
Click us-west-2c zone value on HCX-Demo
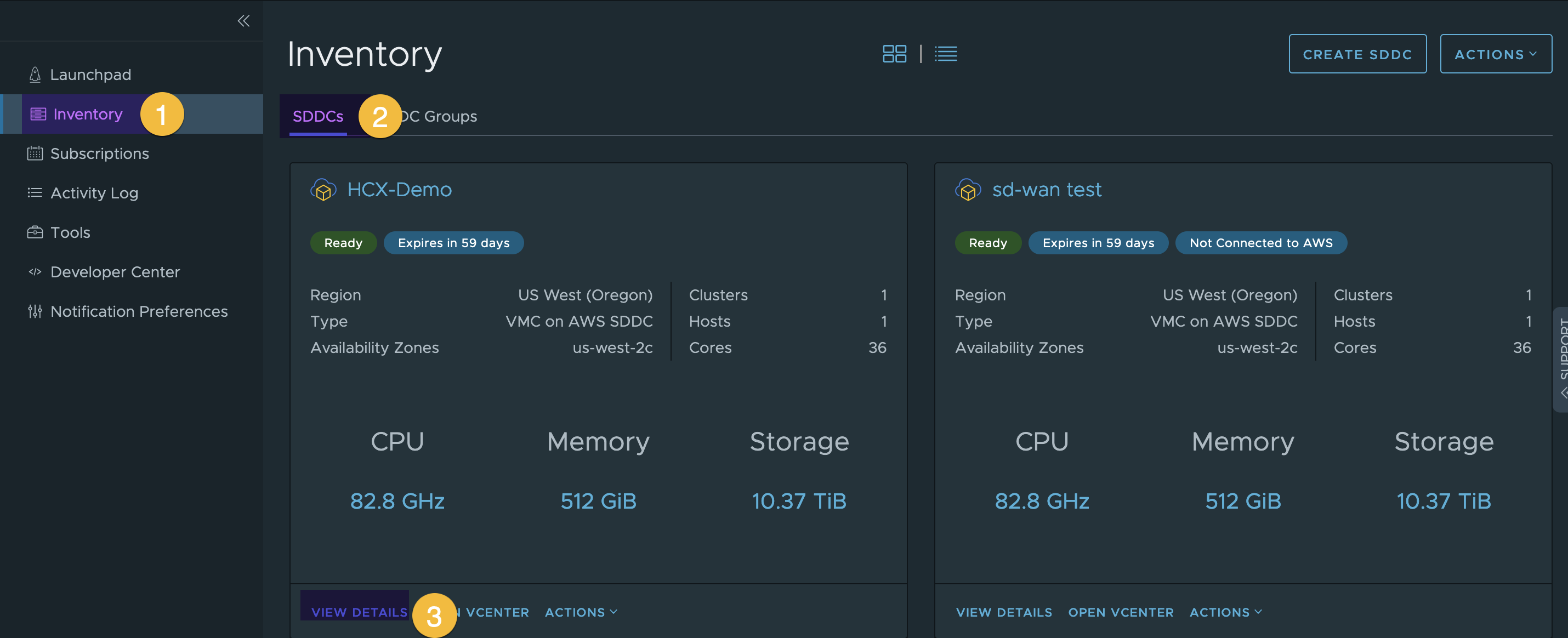tap(612, 348)
